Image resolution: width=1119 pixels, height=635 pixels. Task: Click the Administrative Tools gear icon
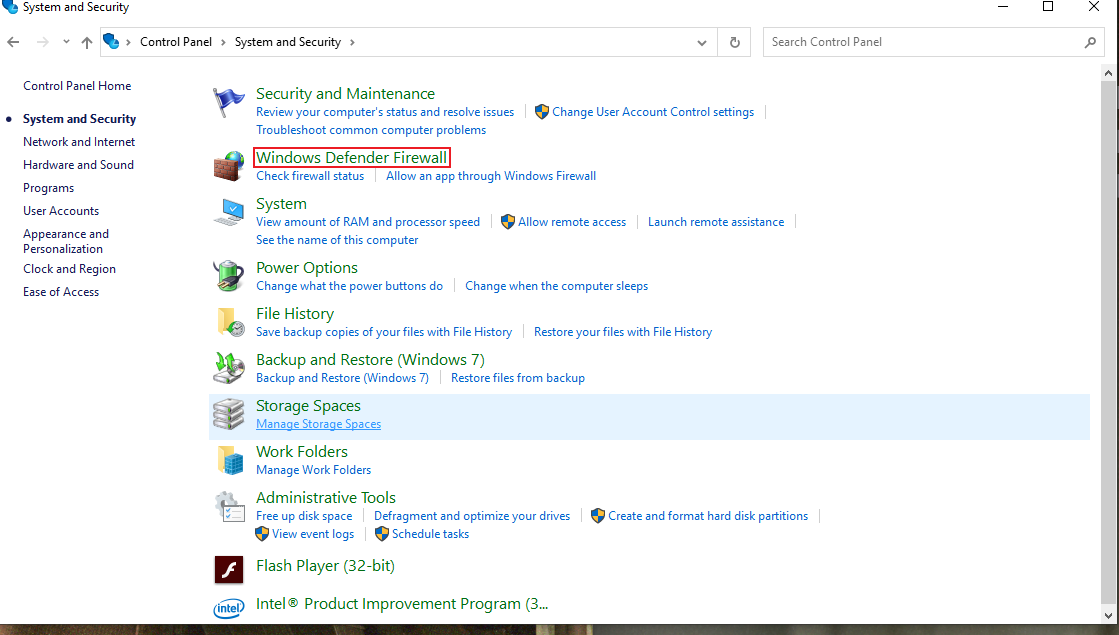click(x=229, y=507)
